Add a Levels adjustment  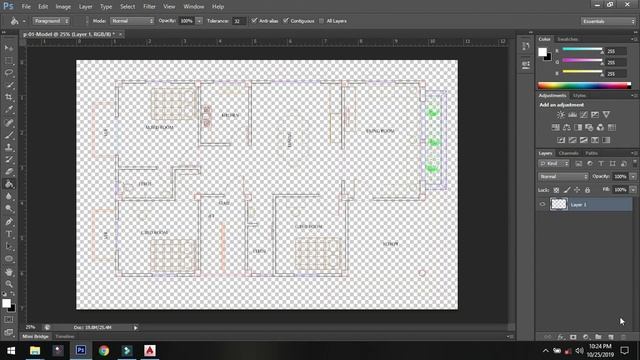(572, 115)
